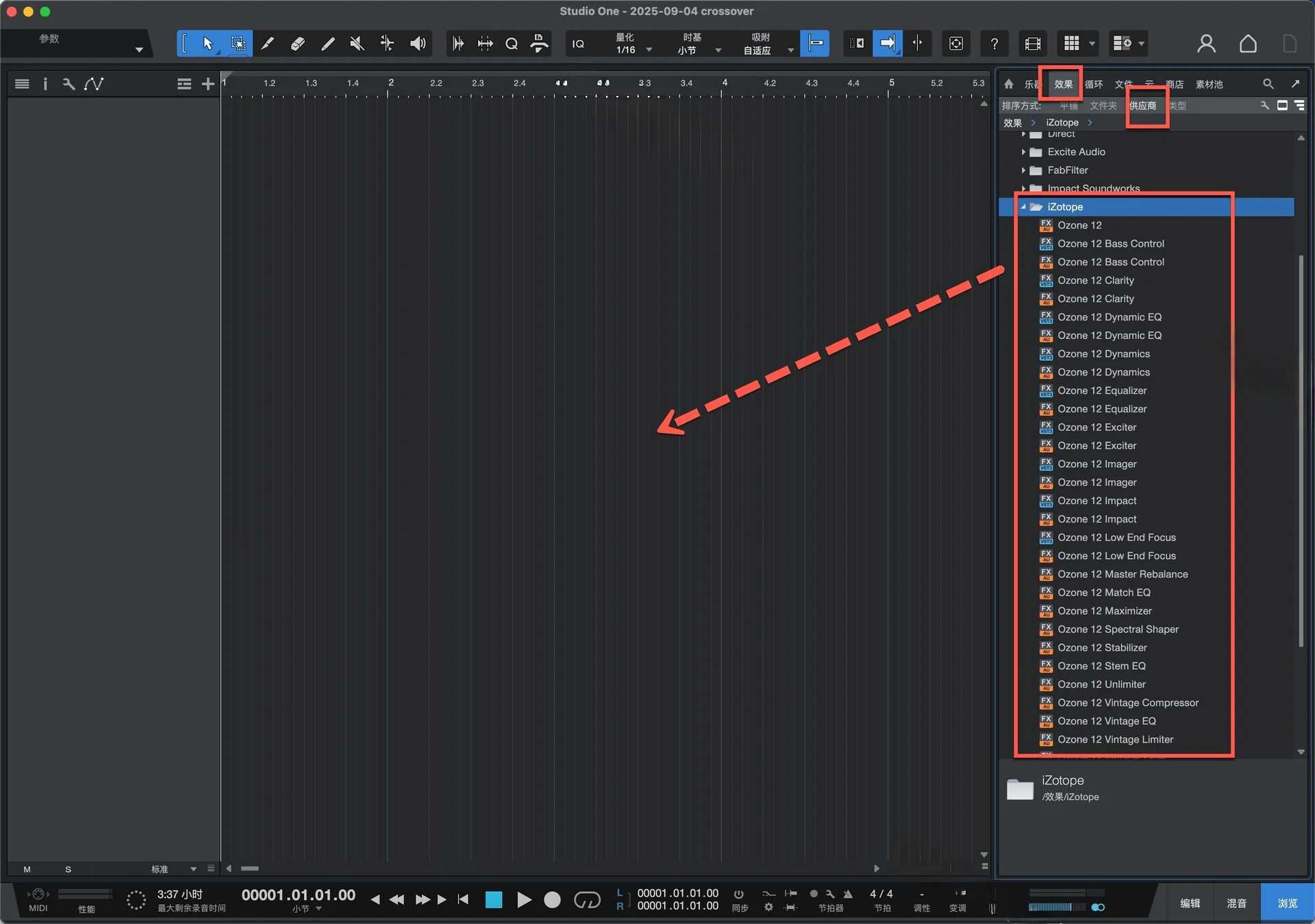Toggle snap to grid button
This screenshot has height=924, width=1315.
pyautogui.click(x=815, y=44)
